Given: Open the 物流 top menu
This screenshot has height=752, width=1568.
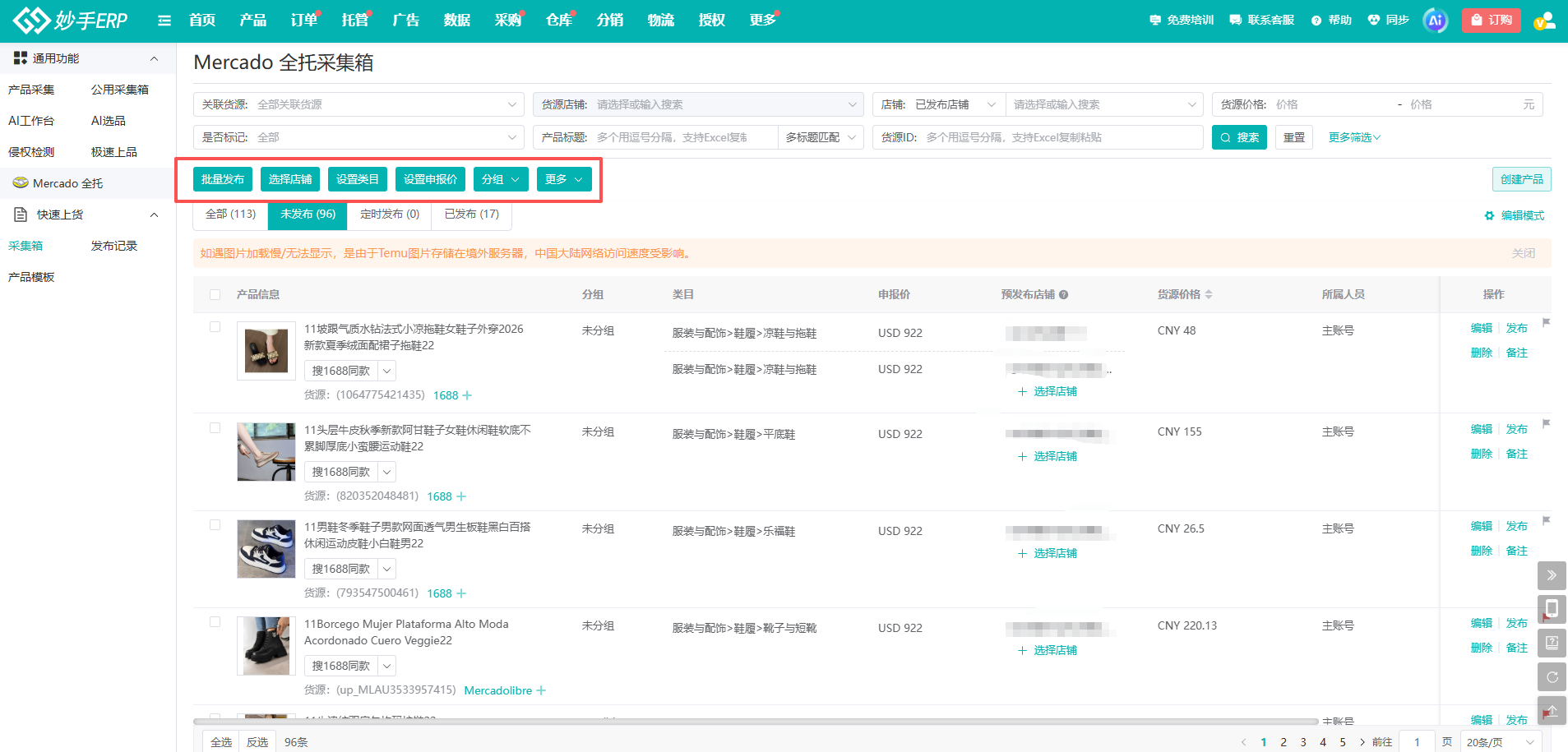Looking at the screenshot, I should click(x=660, y=20).
